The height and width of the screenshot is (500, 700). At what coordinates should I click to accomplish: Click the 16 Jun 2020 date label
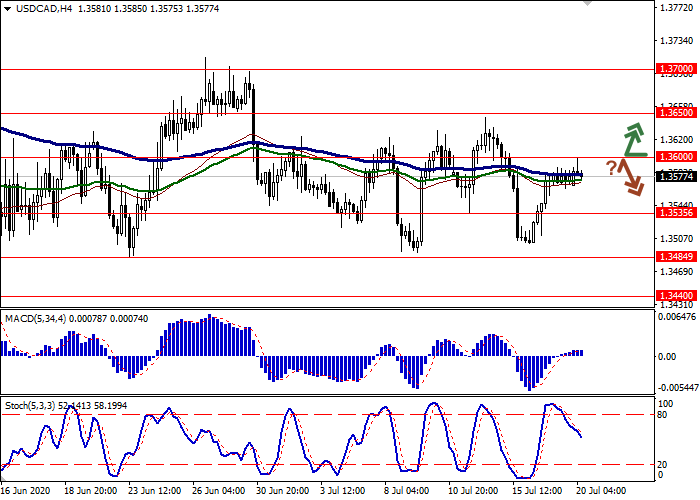pyautogui.click(x=27, y=491)
